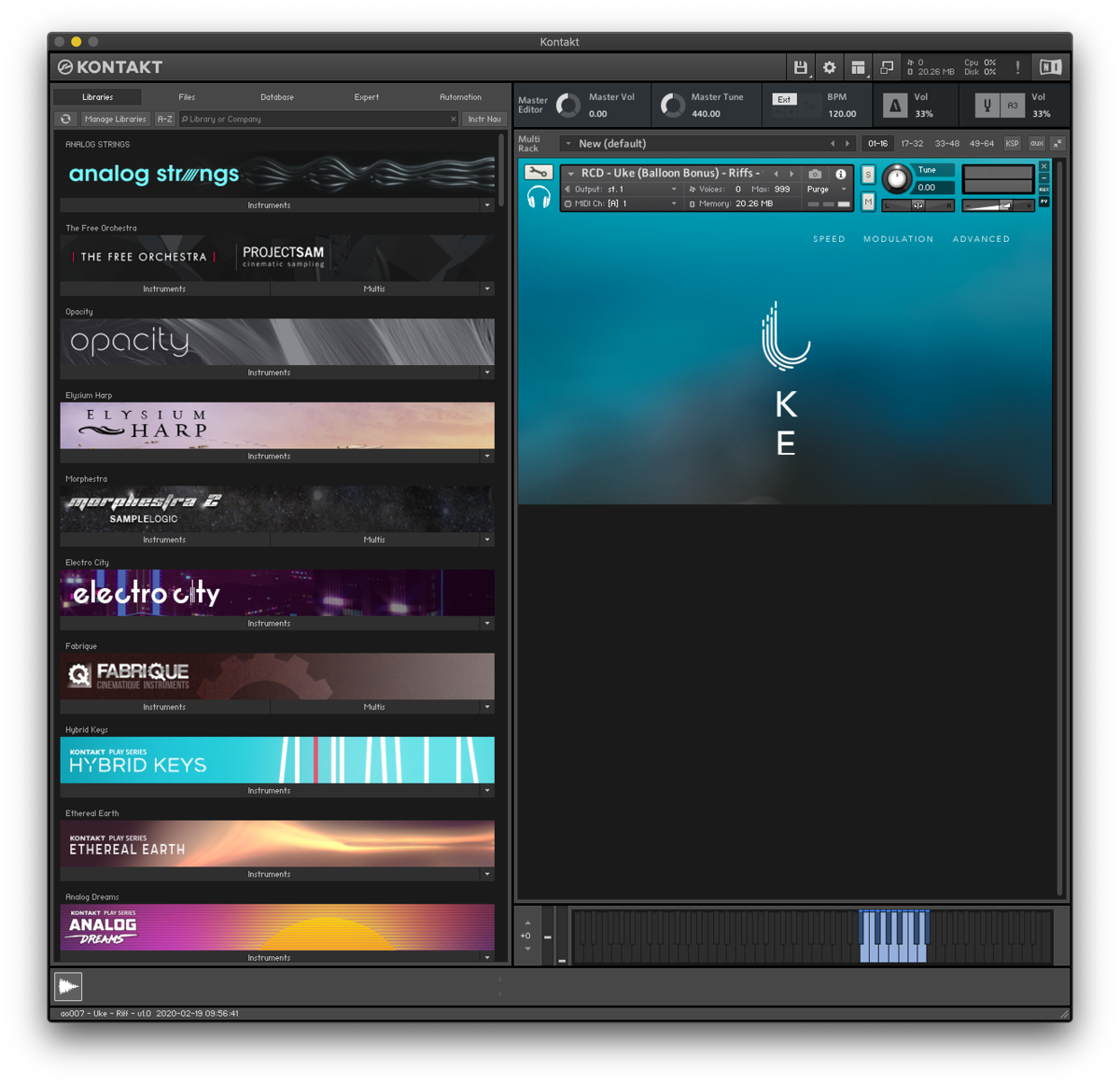Toggle the KSP script editor button
1120x1085 pixels.
click(1013, 144)
